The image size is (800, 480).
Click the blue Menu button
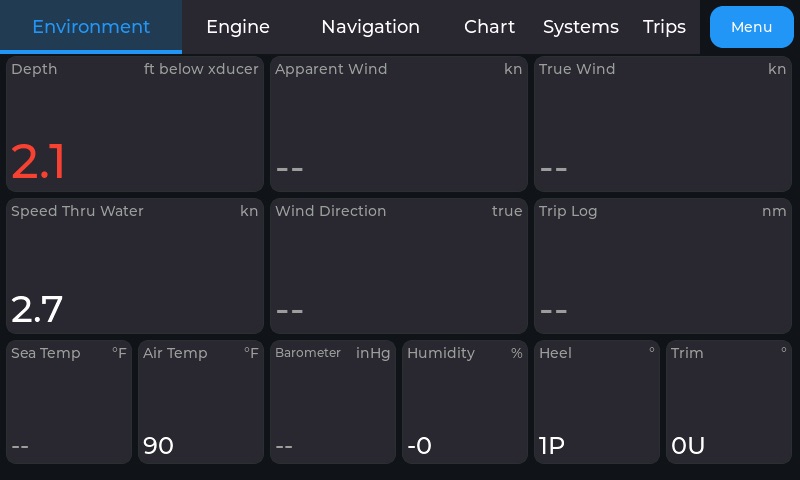(x=752, y=27)
